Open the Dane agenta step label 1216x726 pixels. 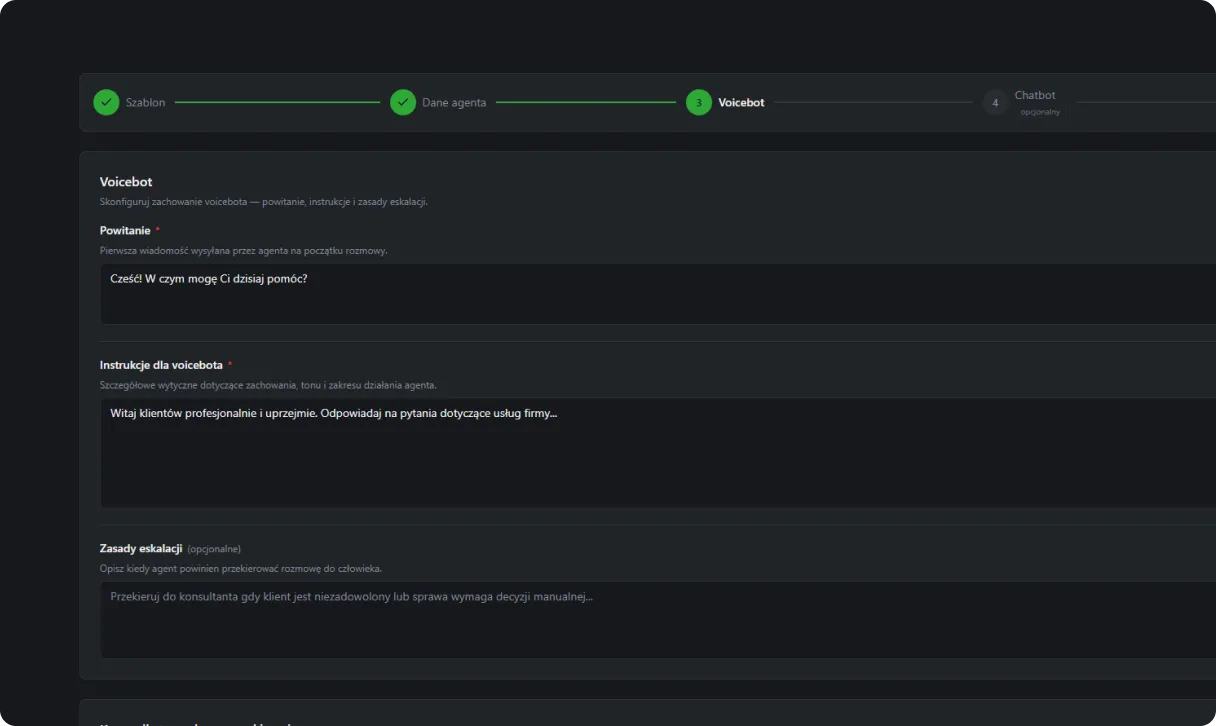coord(454,102)
